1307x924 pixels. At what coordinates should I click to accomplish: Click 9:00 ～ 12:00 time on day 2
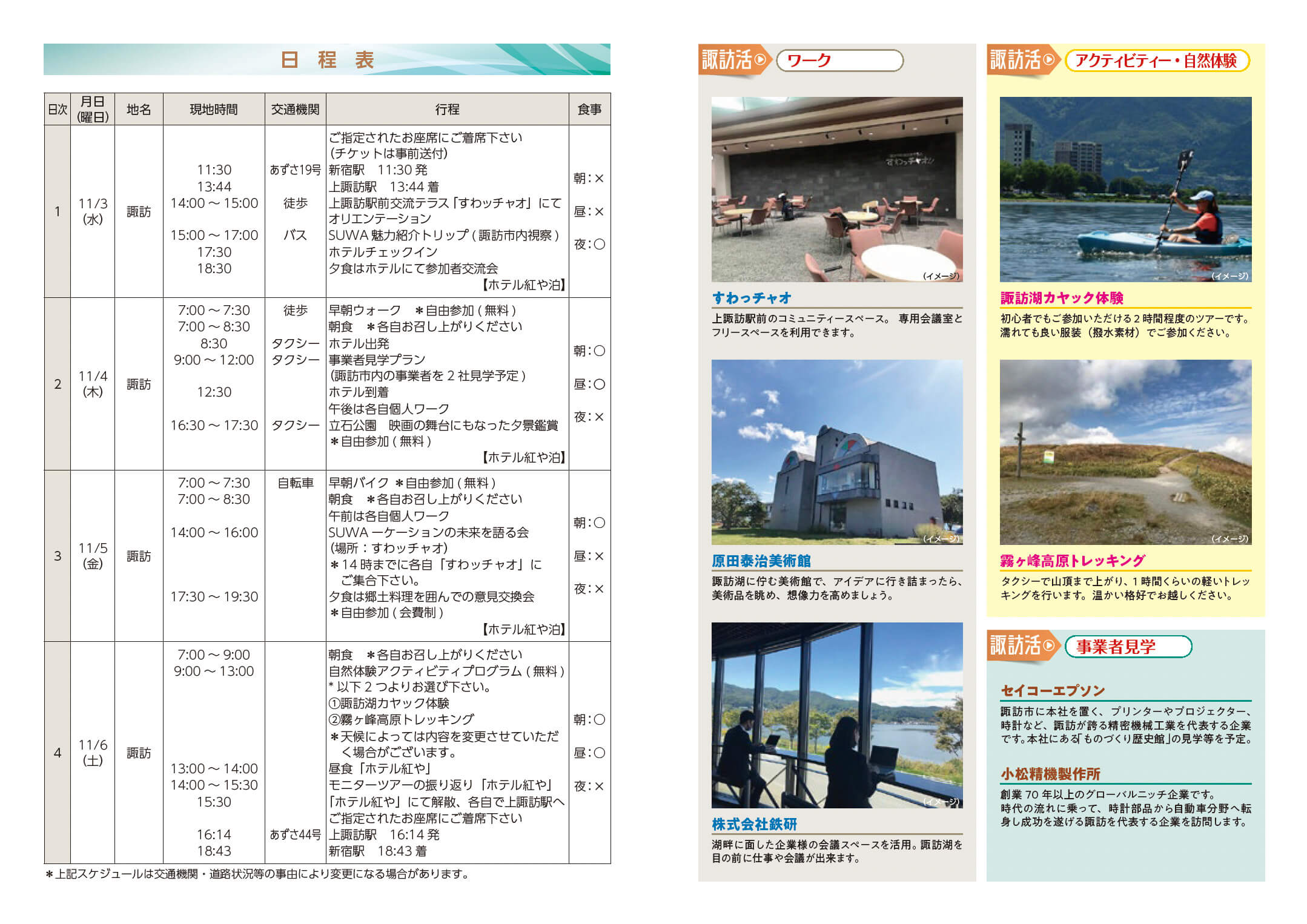pyautogui.click(x=214, y=360)
